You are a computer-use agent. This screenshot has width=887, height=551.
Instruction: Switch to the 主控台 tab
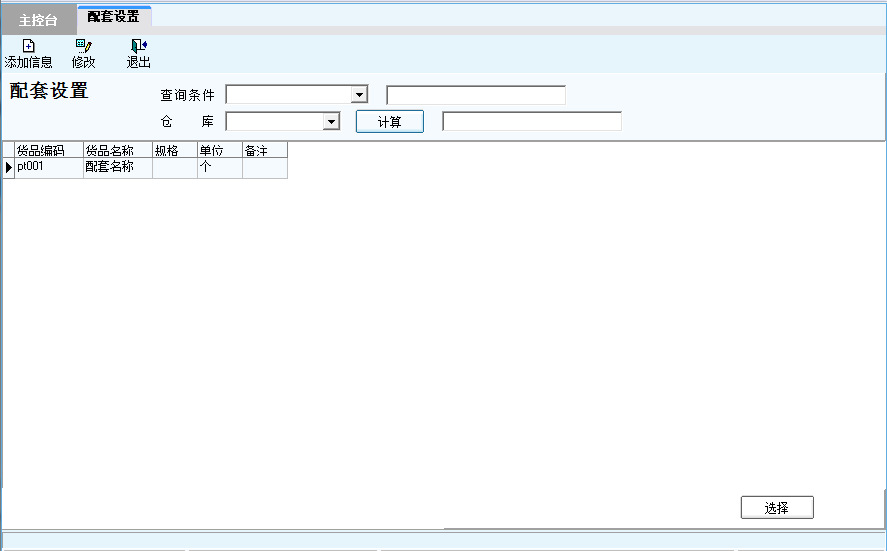[38, 20]
